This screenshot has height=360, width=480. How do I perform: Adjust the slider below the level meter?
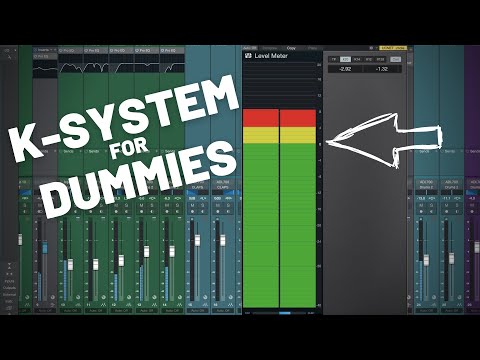coord(279,313)
